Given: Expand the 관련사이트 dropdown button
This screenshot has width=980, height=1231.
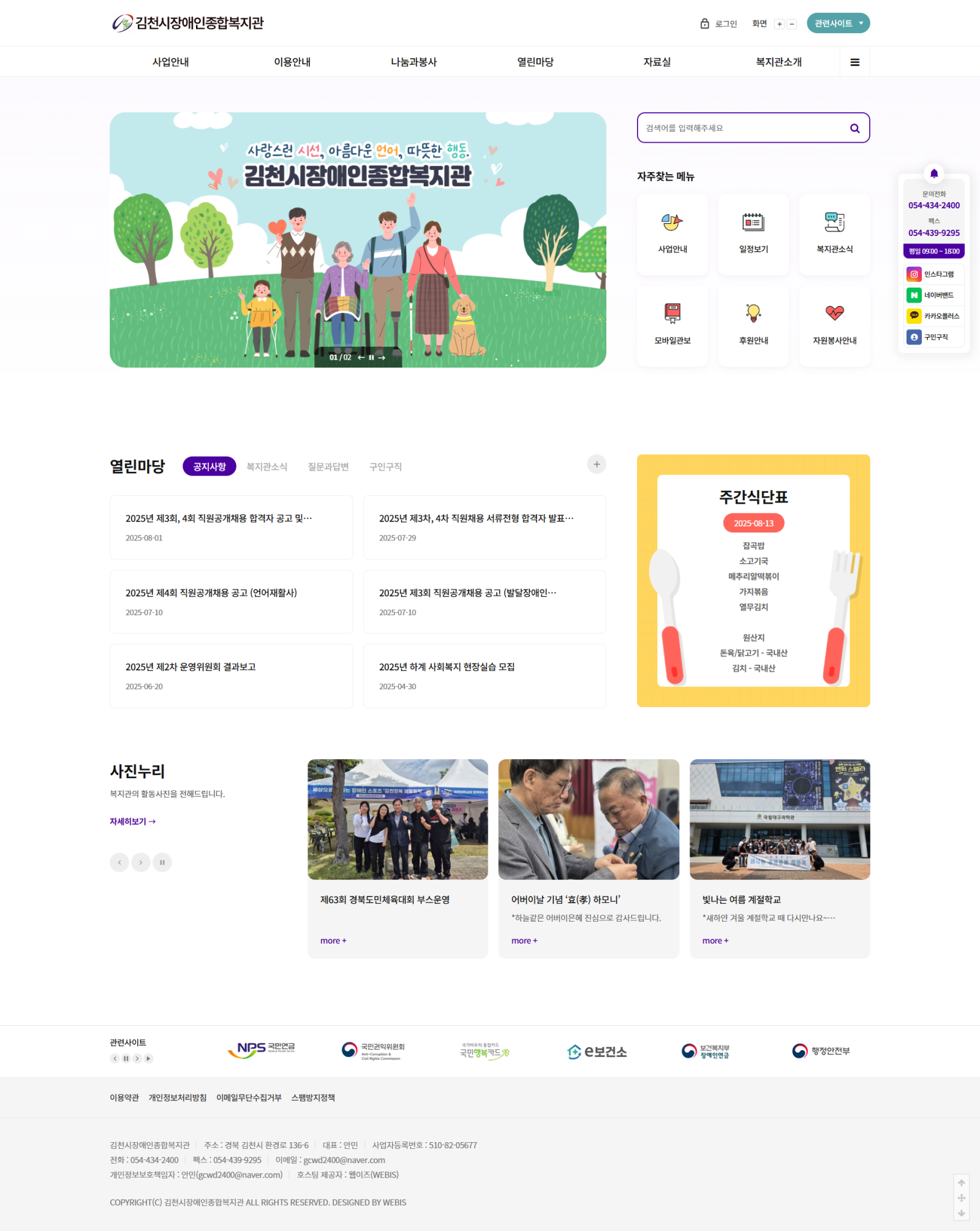Looking at the screenshot, I should [x=838, y=23].
